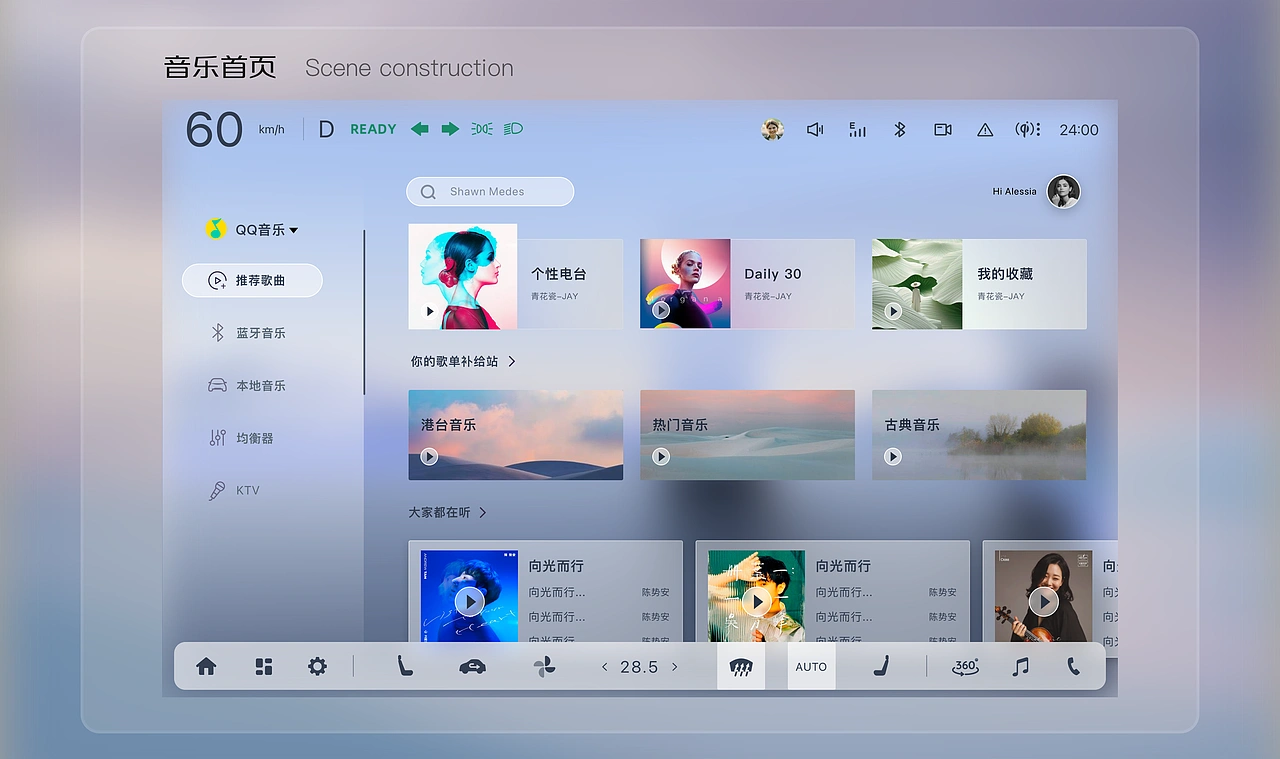Expand 大家都在听 section arrow

tap(483, 512)
